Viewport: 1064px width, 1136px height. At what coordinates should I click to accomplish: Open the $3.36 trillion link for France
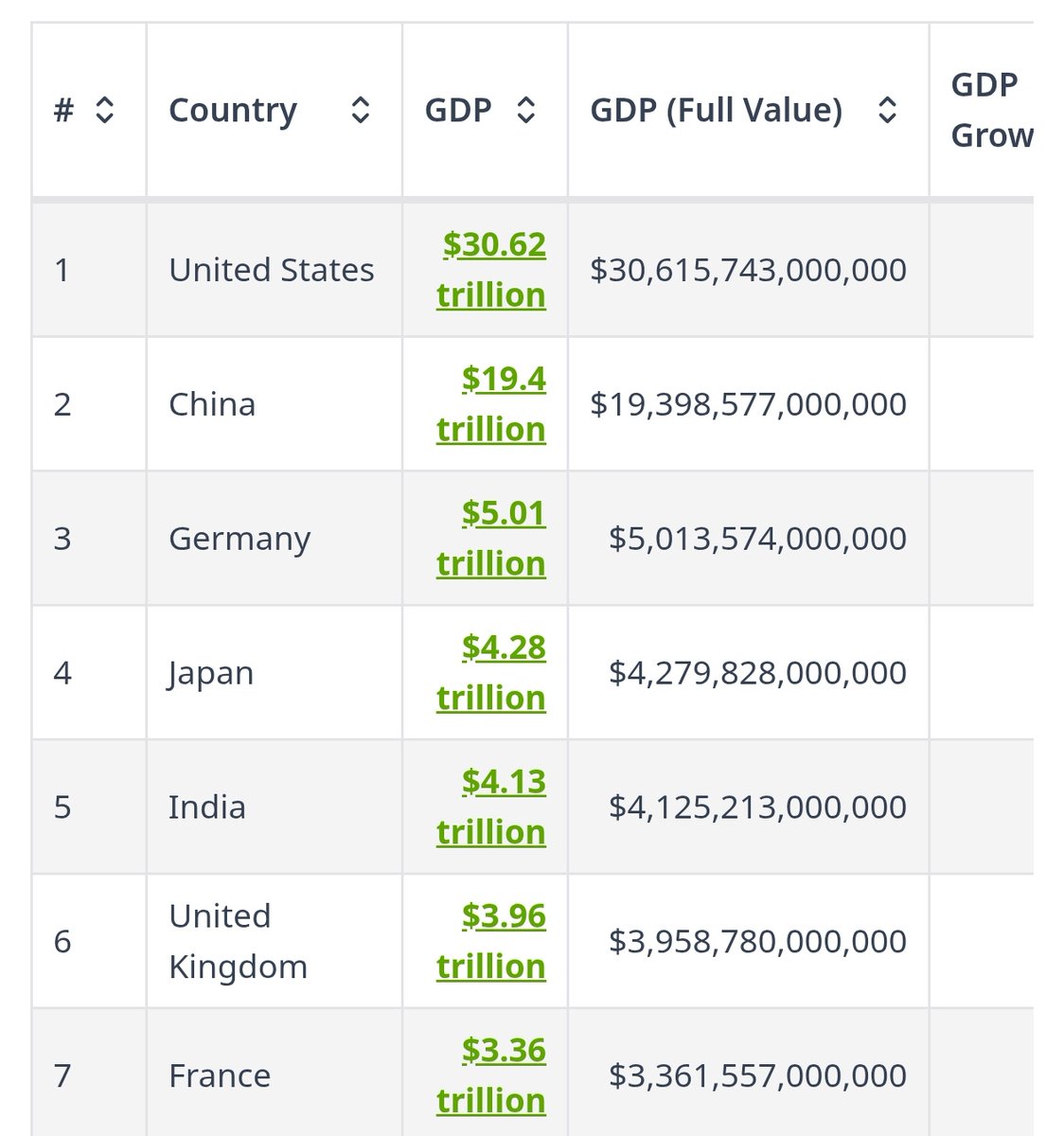click(490, 1075)
